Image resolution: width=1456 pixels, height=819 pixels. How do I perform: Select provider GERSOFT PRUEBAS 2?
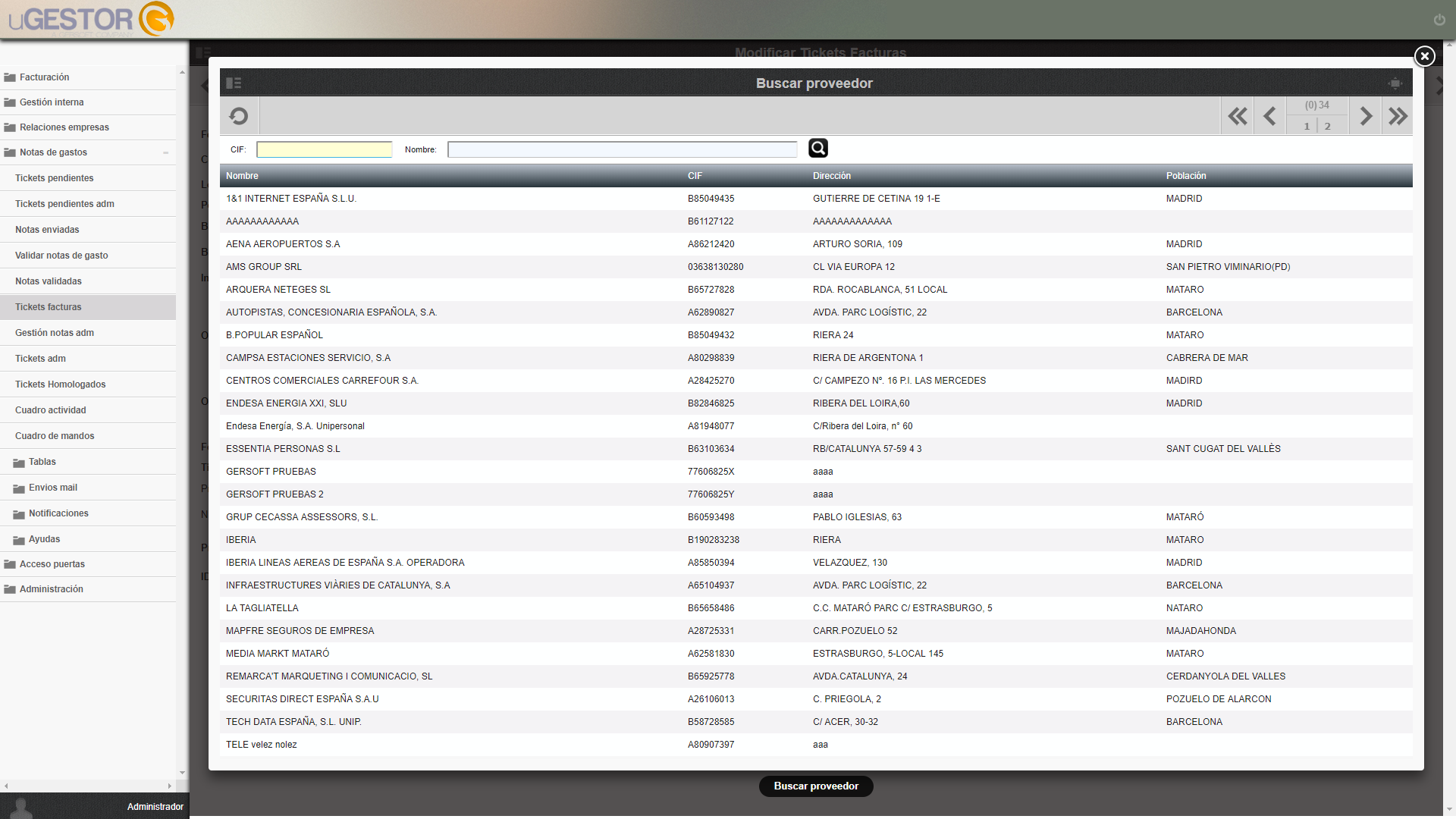coord(816,494)
